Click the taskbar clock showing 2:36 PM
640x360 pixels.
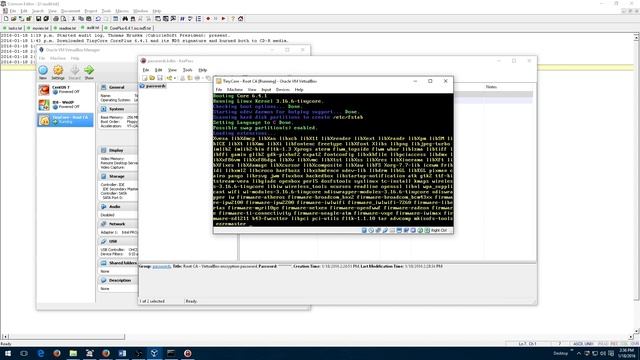626,353
